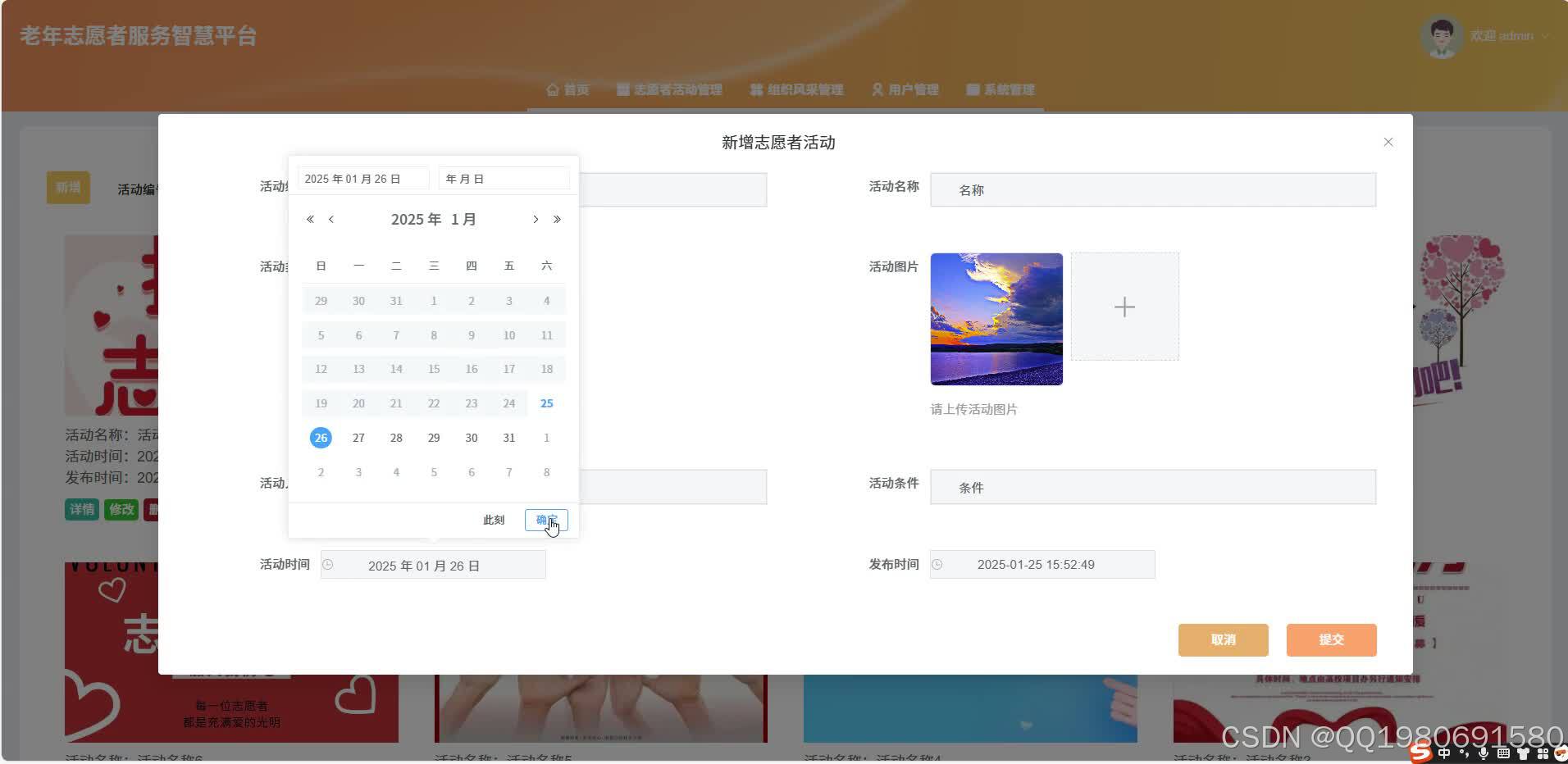Click the clock icon in 活动时间 field
The height and width of the screenshot is (764, 1568).
(329, 564)
